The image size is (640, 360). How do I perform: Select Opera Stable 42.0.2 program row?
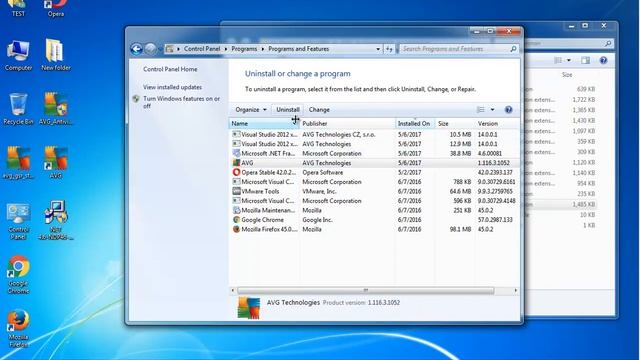[374, 172]
